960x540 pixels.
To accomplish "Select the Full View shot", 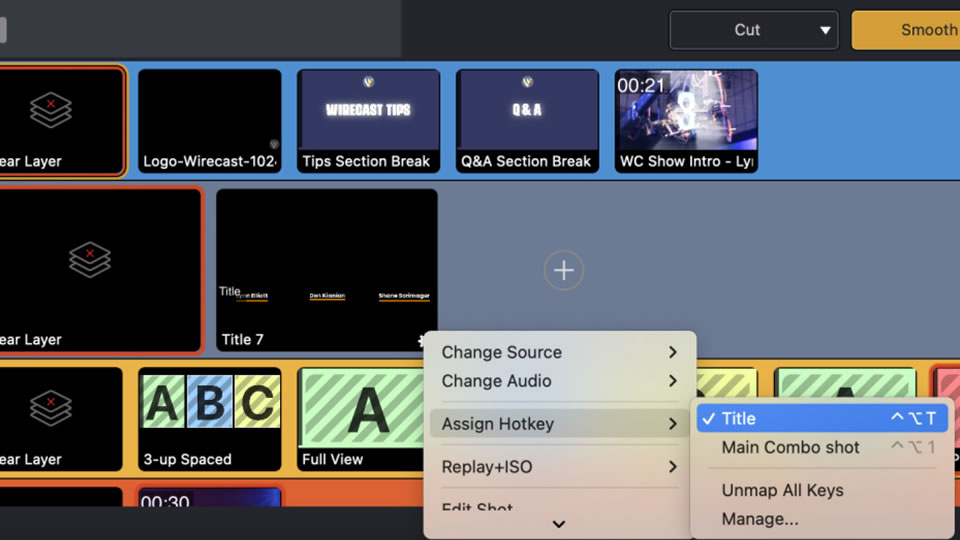I will (361, 419).
